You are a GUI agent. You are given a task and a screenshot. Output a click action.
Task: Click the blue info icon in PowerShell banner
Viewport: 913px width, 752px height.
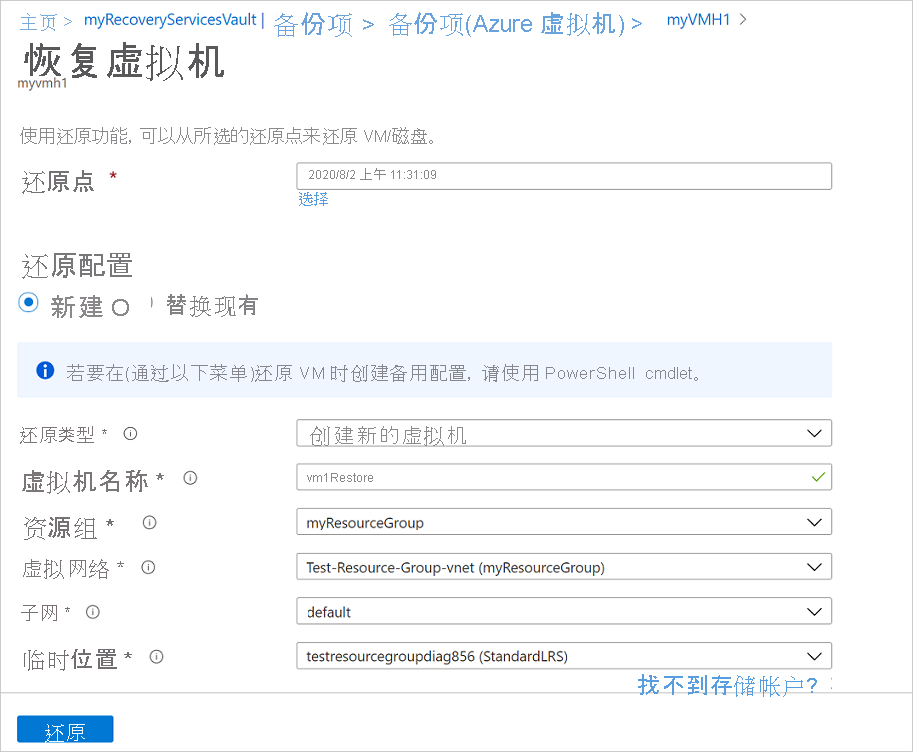point(44,370)
